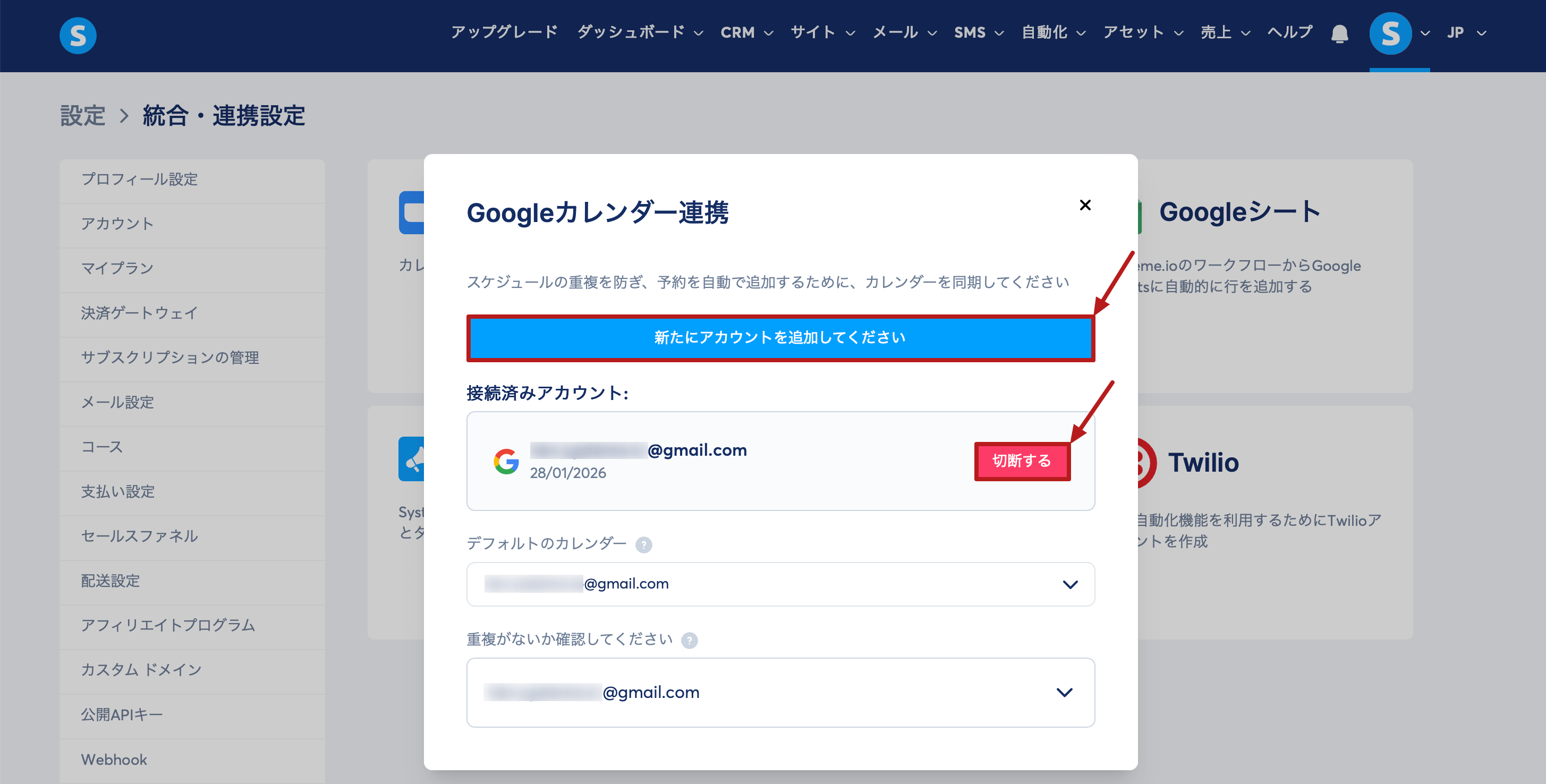1546x784 pixels.
Task: Click the red 切断する disconnect button
Action: pos(1022,461)
